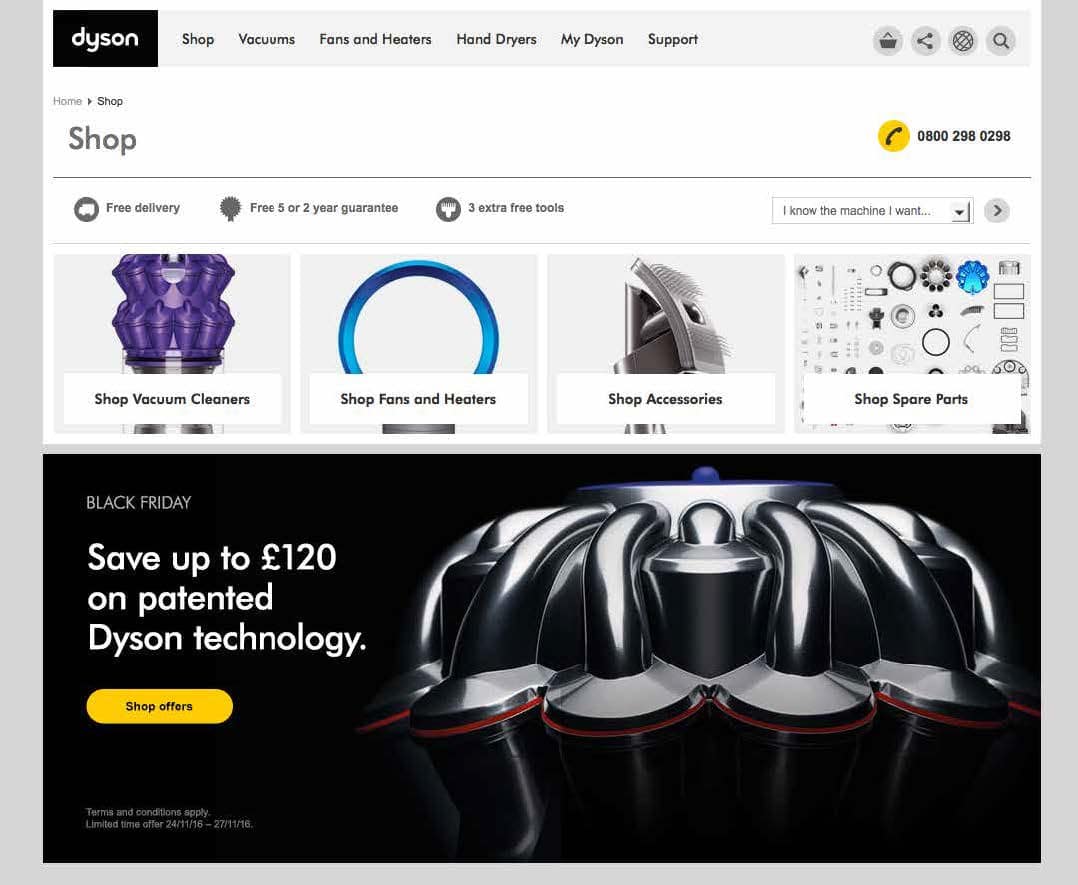
Task: Click the Home breadcrumb link
Action: click(67, 101)
